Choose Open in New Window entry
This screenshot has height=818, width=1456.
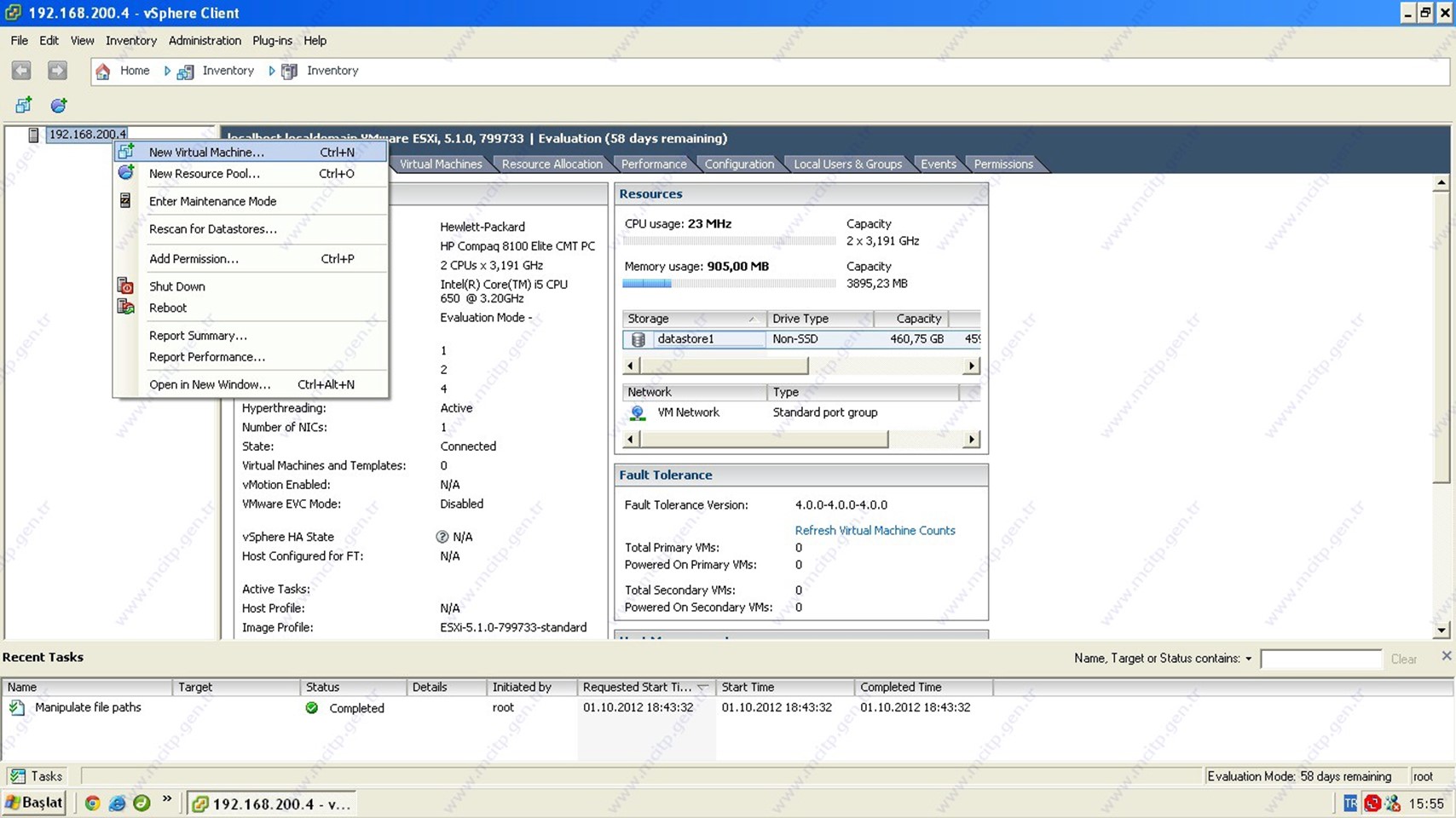click(251, 384)
